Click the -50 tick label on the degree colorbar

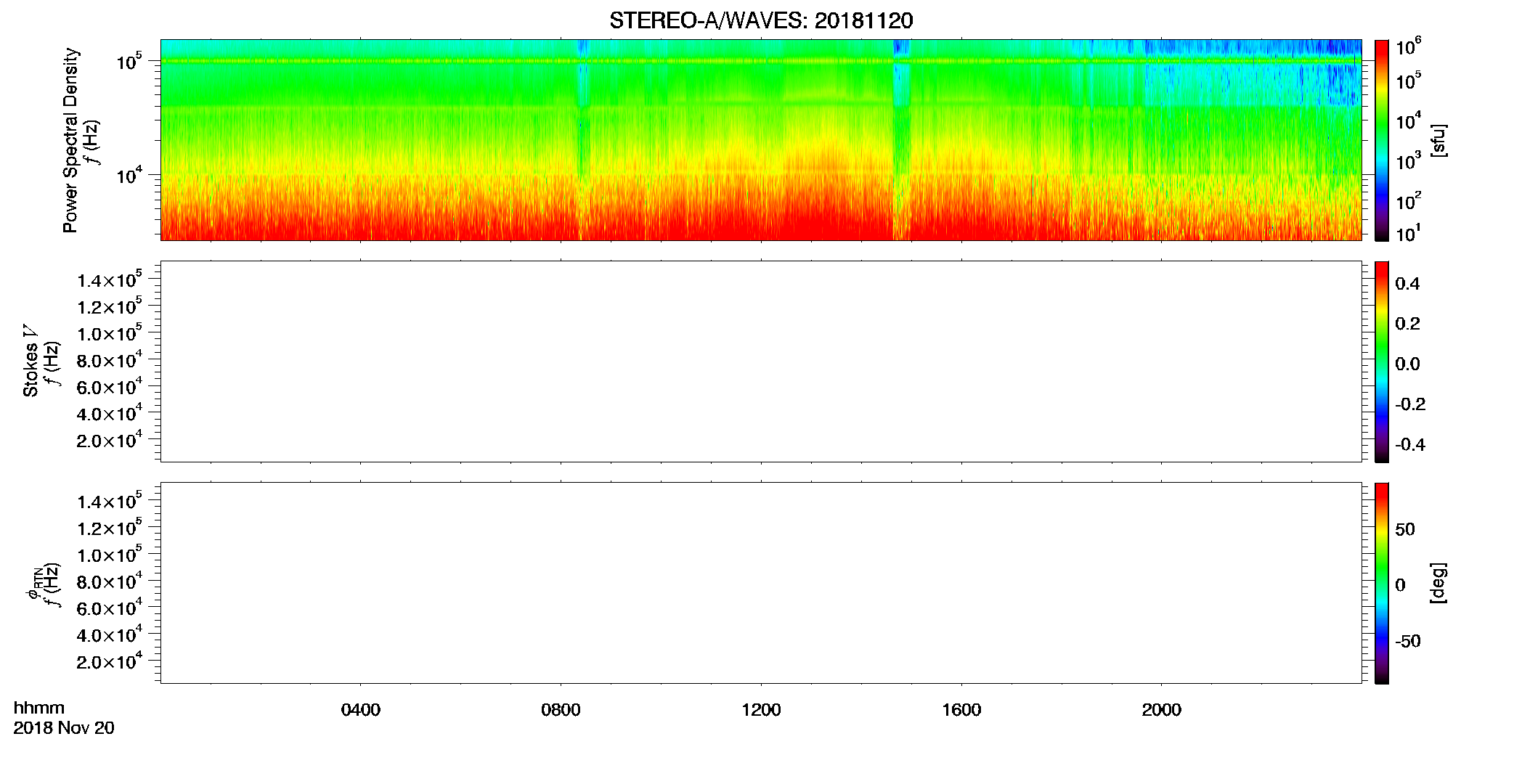tap(1408, 642)
